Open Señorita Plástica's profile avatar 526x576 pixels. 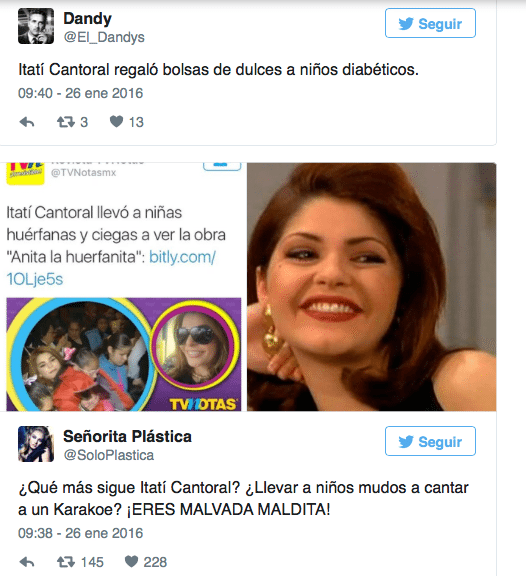(36, 444)
